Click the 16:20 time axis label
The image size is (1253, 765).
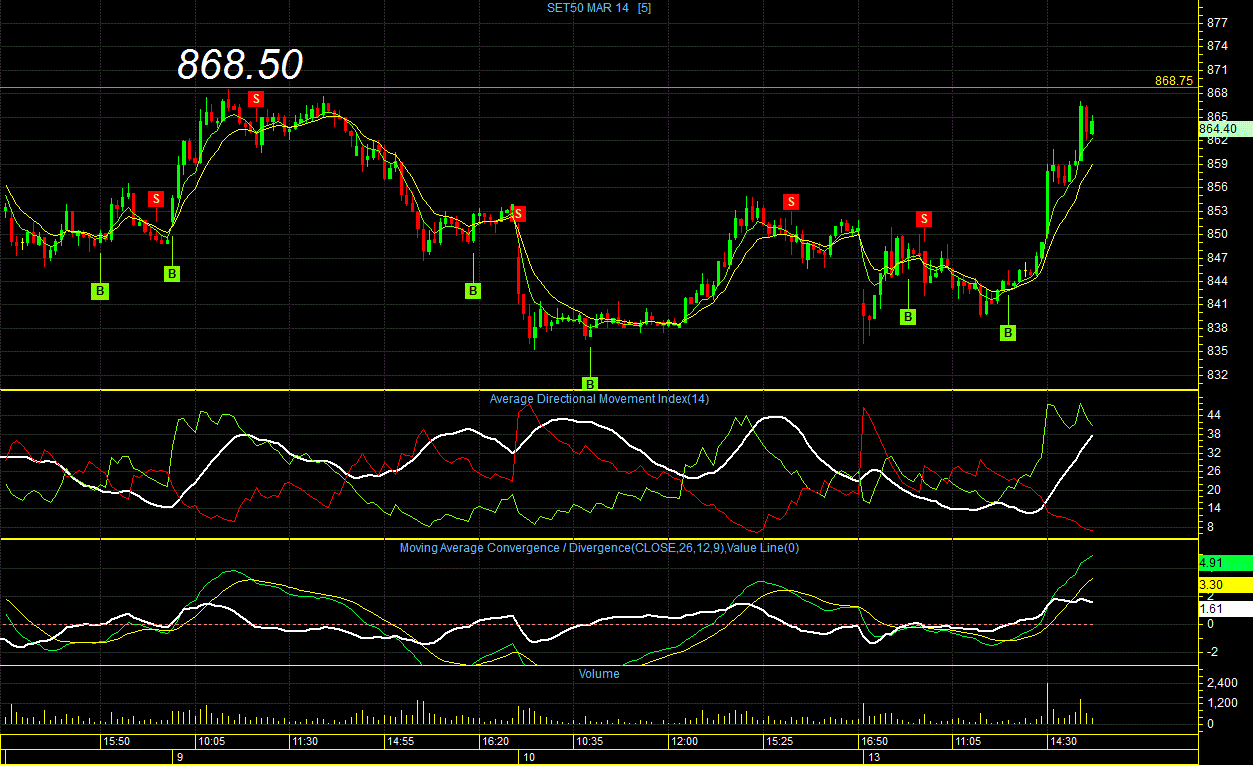coord(495,742)
